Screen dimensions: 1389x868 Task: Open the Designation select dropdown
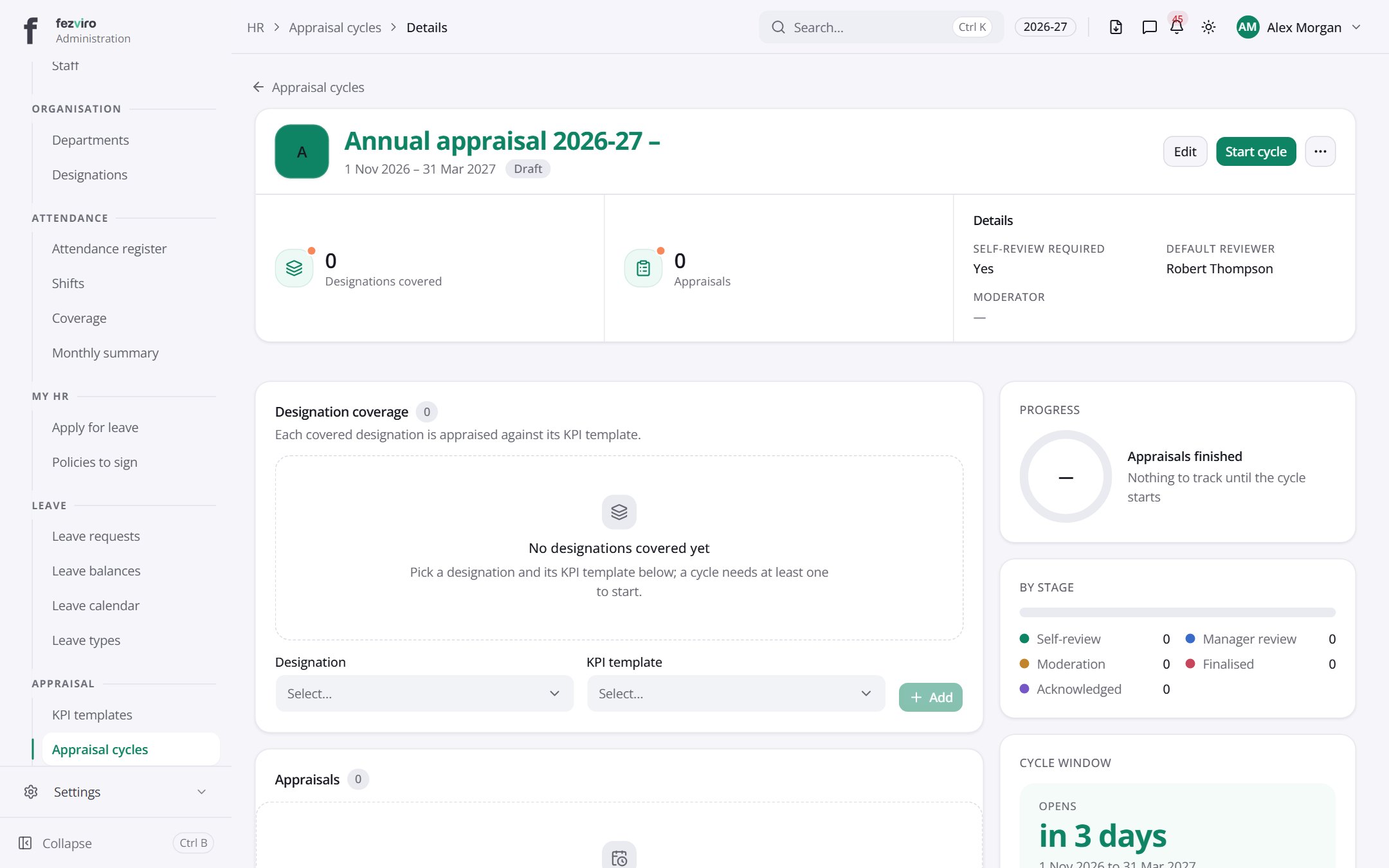tap(424, 693)
